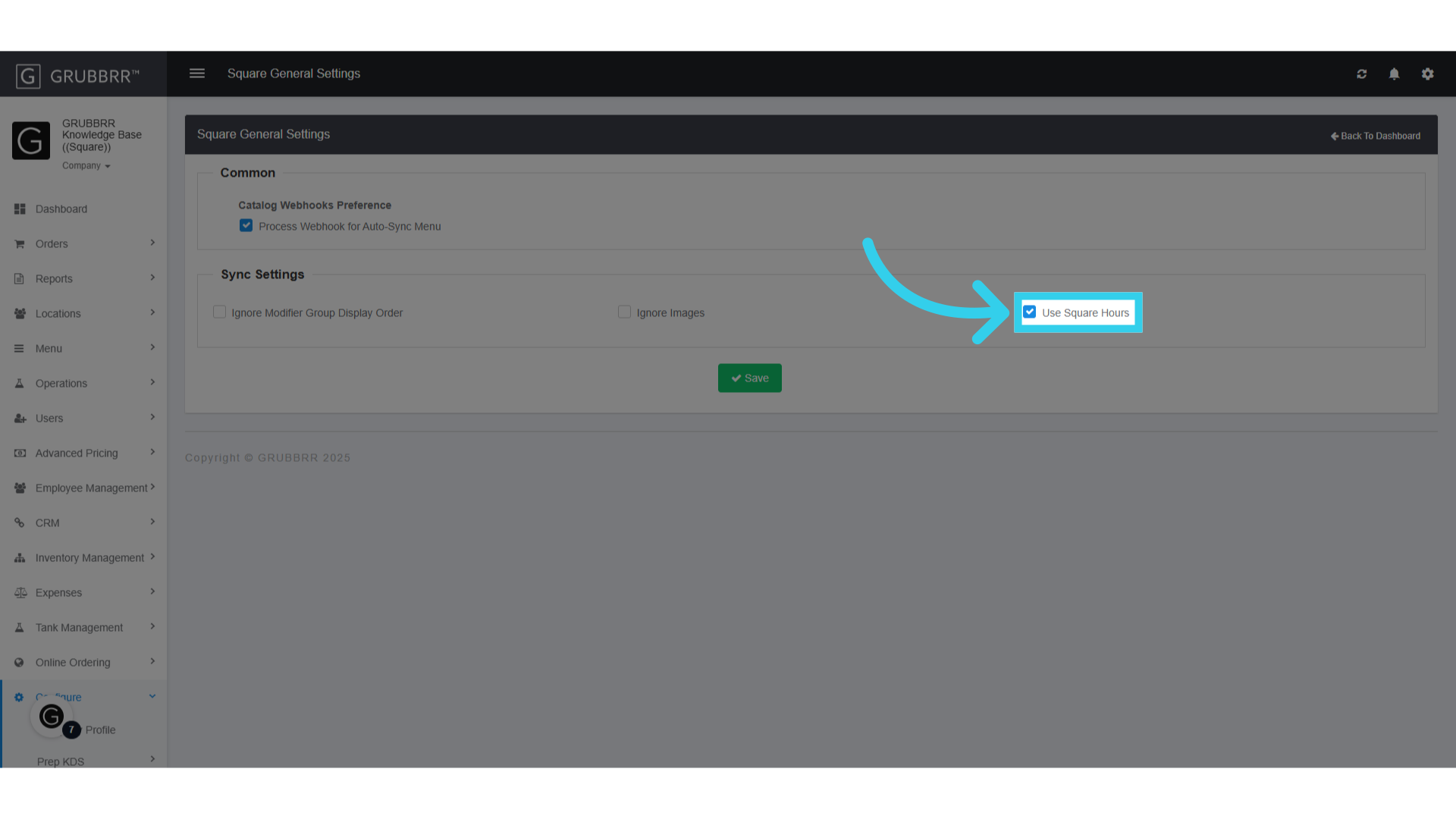Click the Sync Settings heading
This screenshot has height=819, width=1456.
click(x=262, y=275)
